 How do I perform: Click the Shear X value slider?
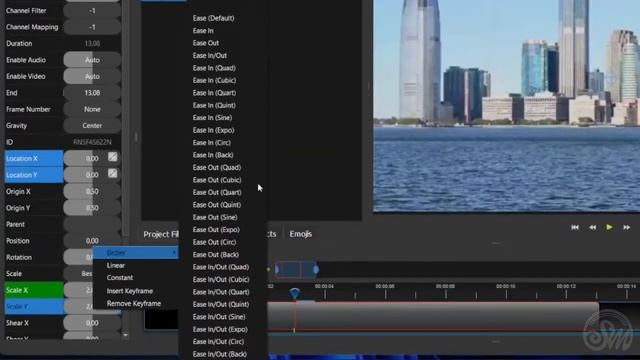[x=92, y=323]
